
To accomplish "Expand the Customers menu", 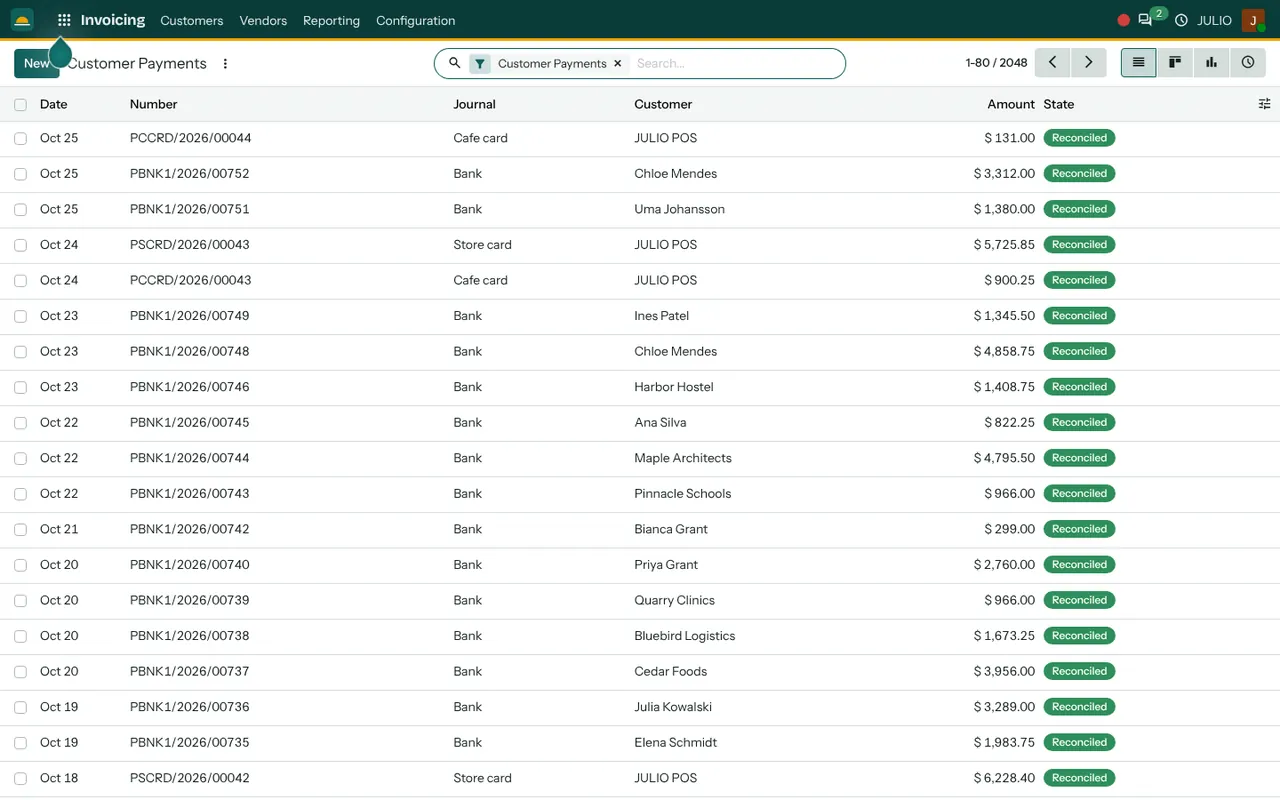I will click(x=192, y=20).
